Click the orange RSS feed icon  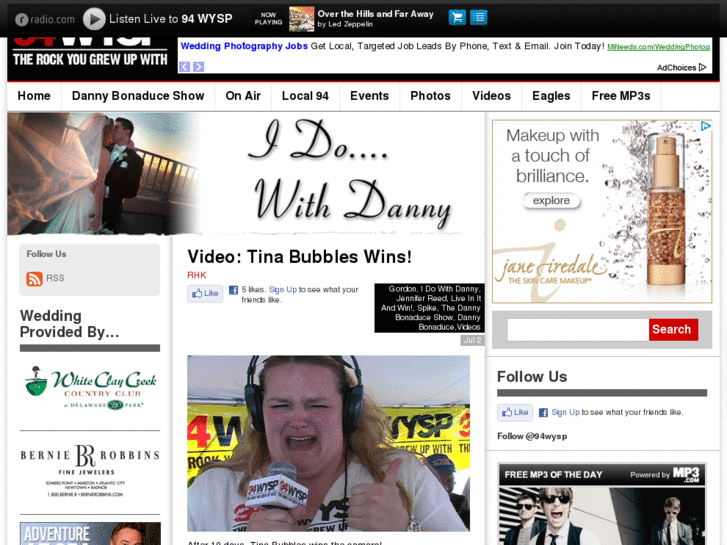click(34, 278)
